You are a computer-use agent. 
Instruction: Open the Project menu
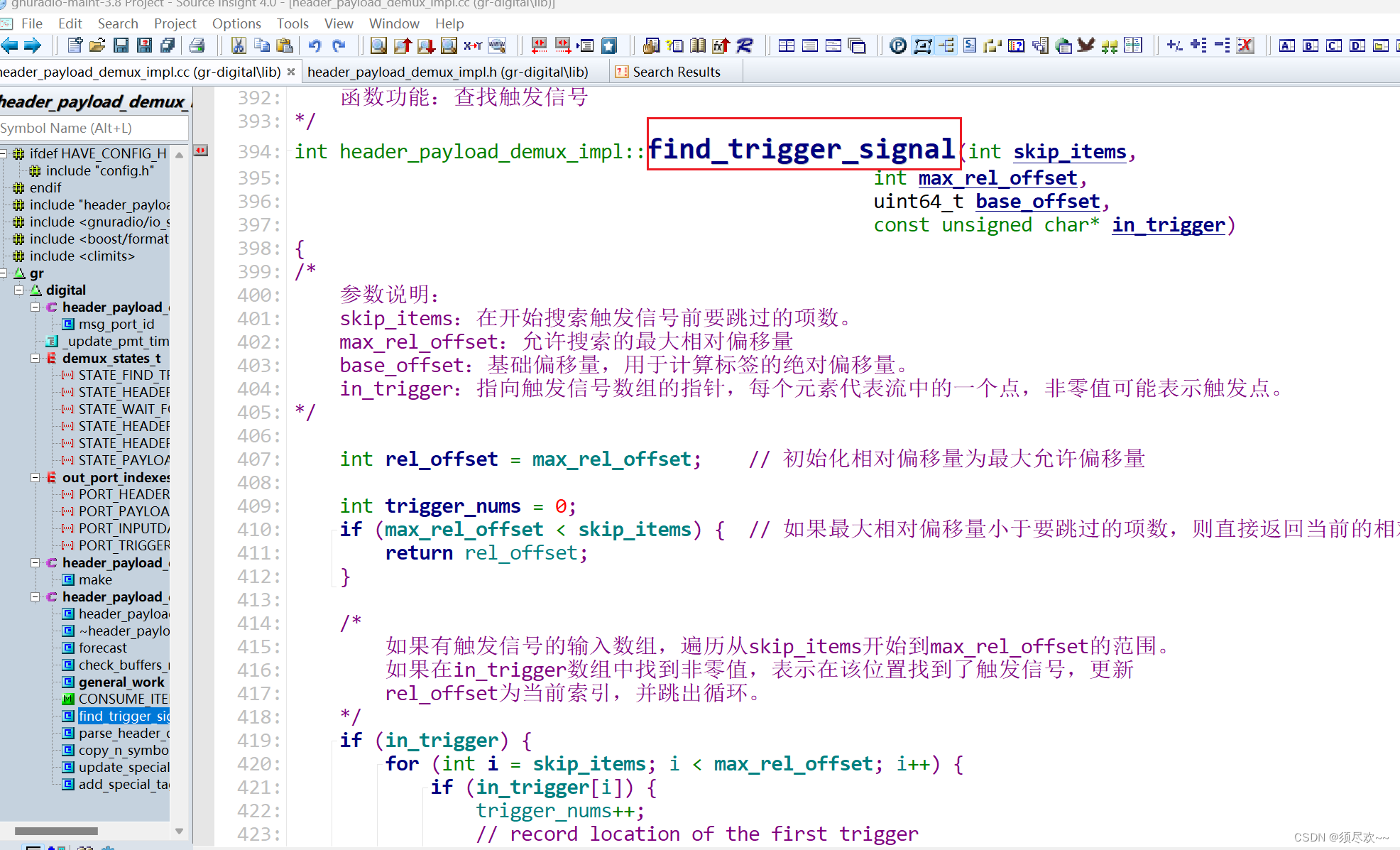click(175, 23)
